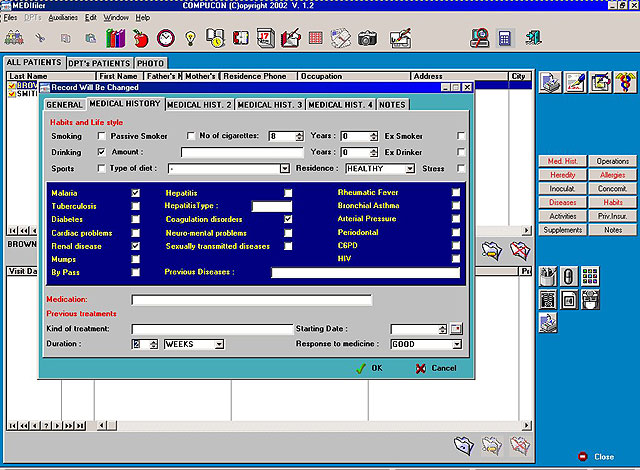Adjust Duration spinner arrows

tap(153, 344)
